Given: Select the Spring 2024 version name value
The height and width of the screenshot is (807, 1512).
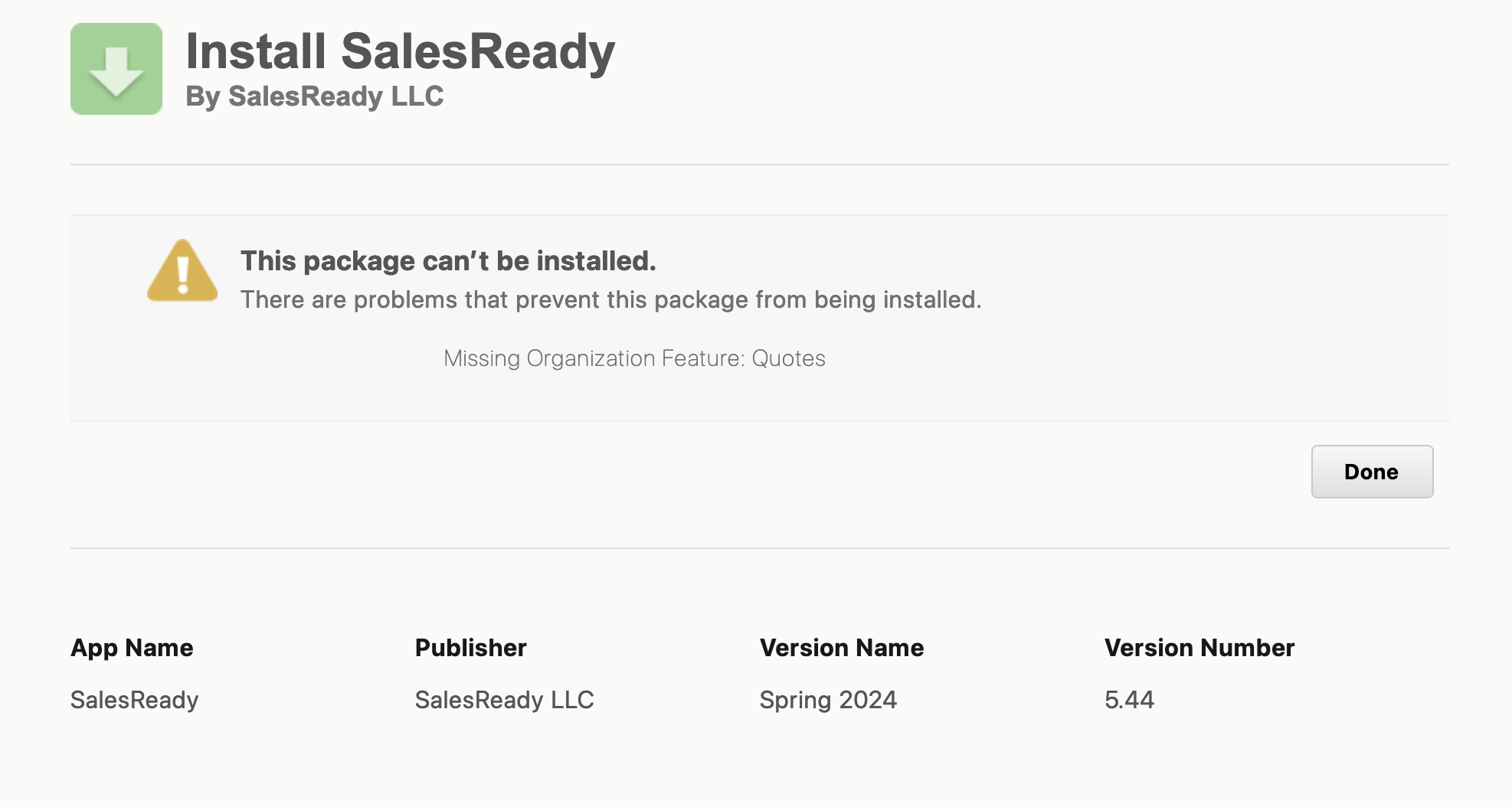Looking at the screenshot, I should click(827, 700).
